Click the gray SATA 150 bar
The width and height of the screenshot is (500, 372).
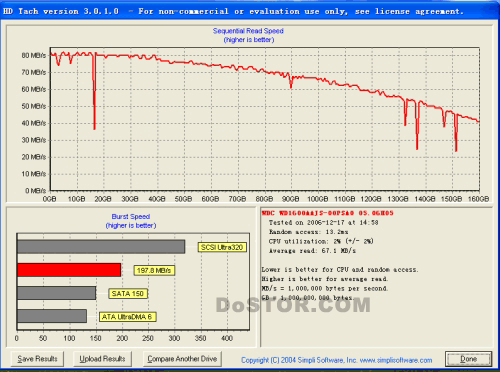(57, 293)
